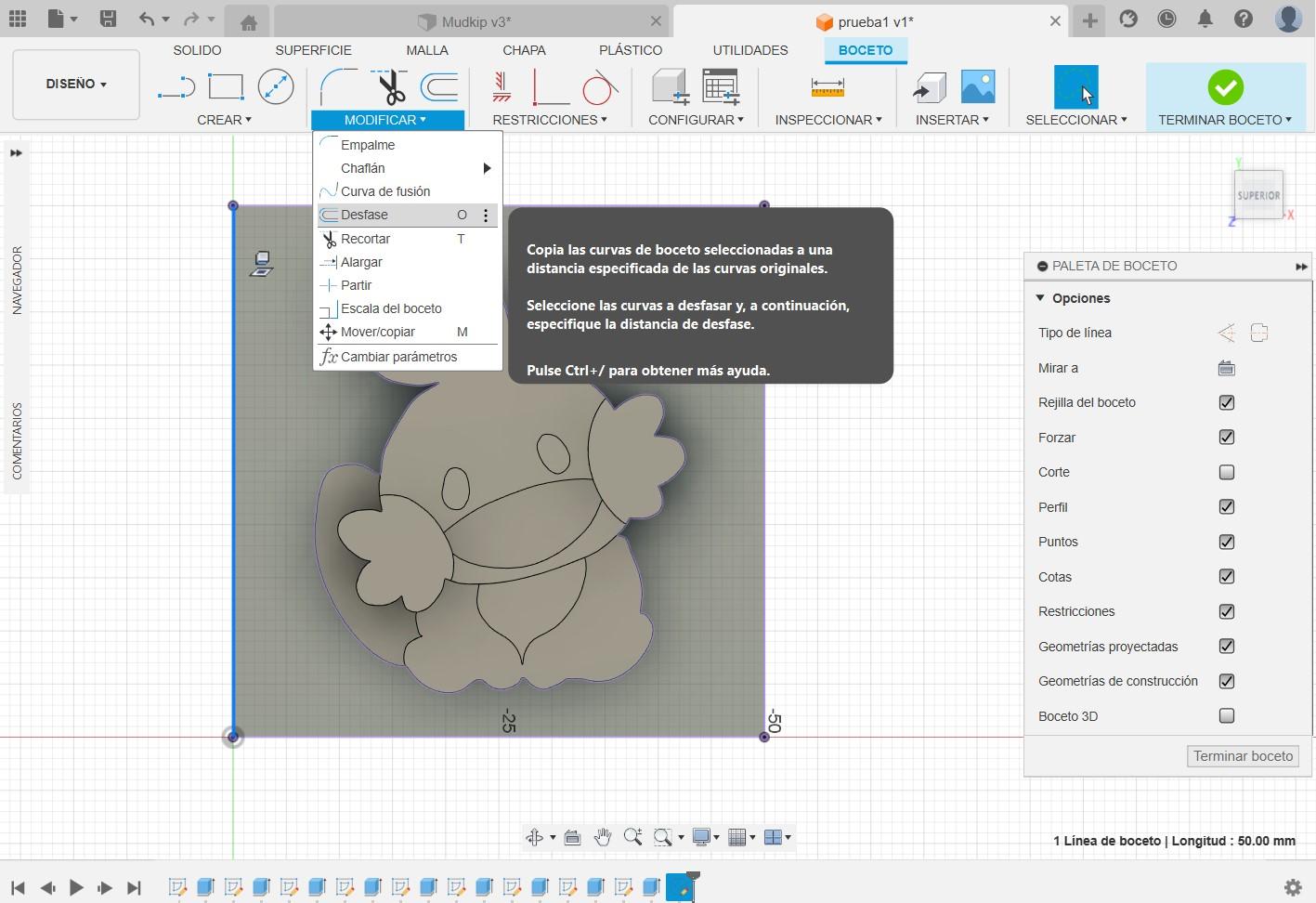Switch to the SUPERFICIE tab
Viewport: 1316px width, 903px height.
[313, 50]
